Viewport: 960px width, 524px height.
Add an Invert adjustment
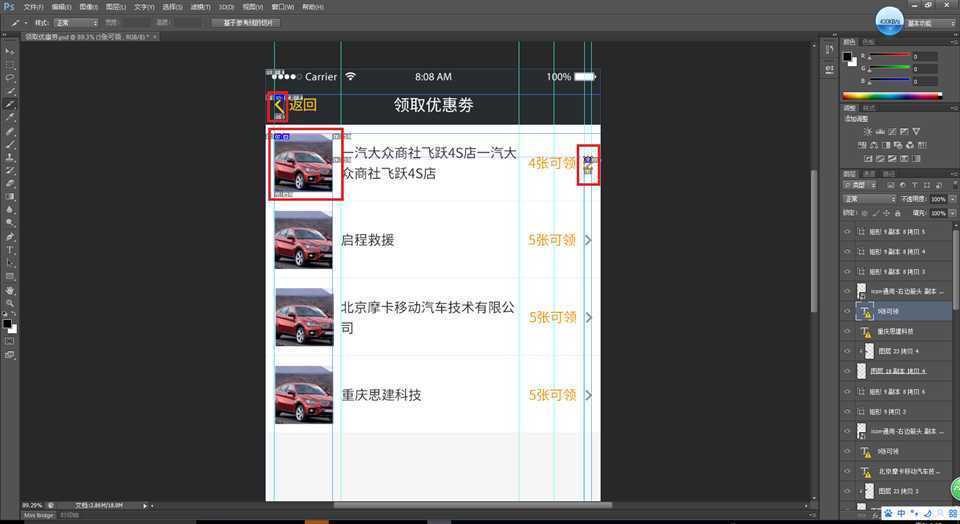click(868, 159)
